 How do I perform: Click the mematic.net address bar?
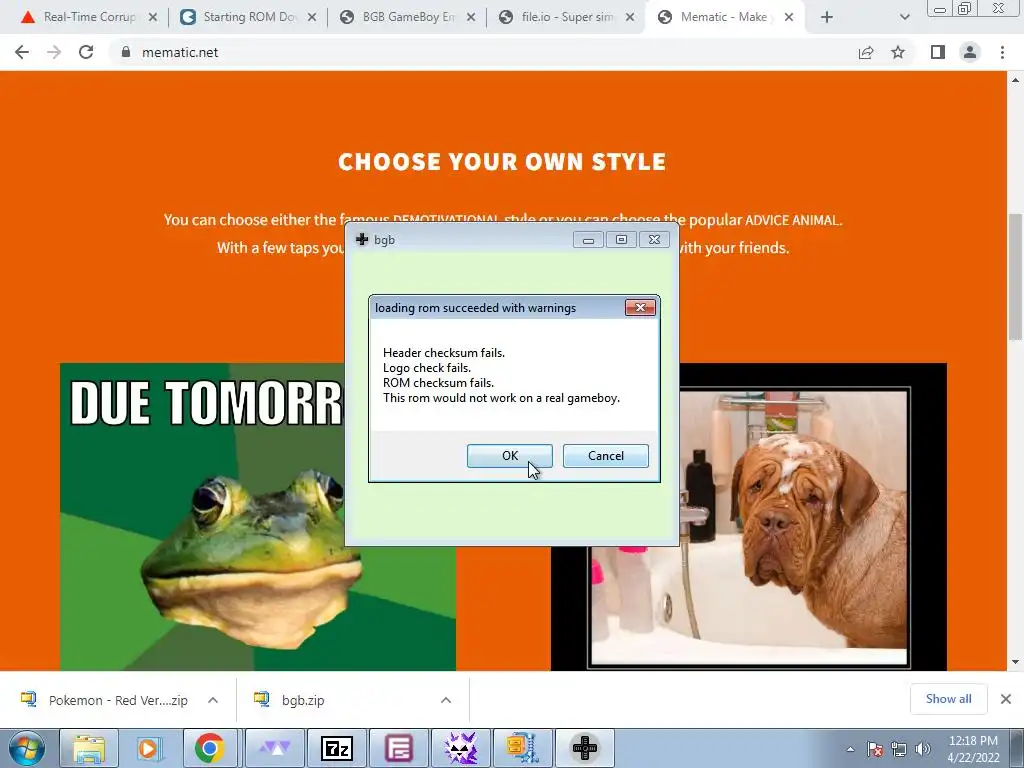tap(483, 52)
